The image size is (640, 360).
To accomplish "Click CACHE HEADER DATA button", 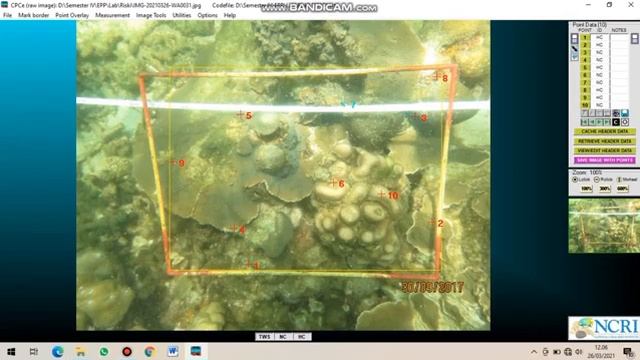I will tap(604, 131).
